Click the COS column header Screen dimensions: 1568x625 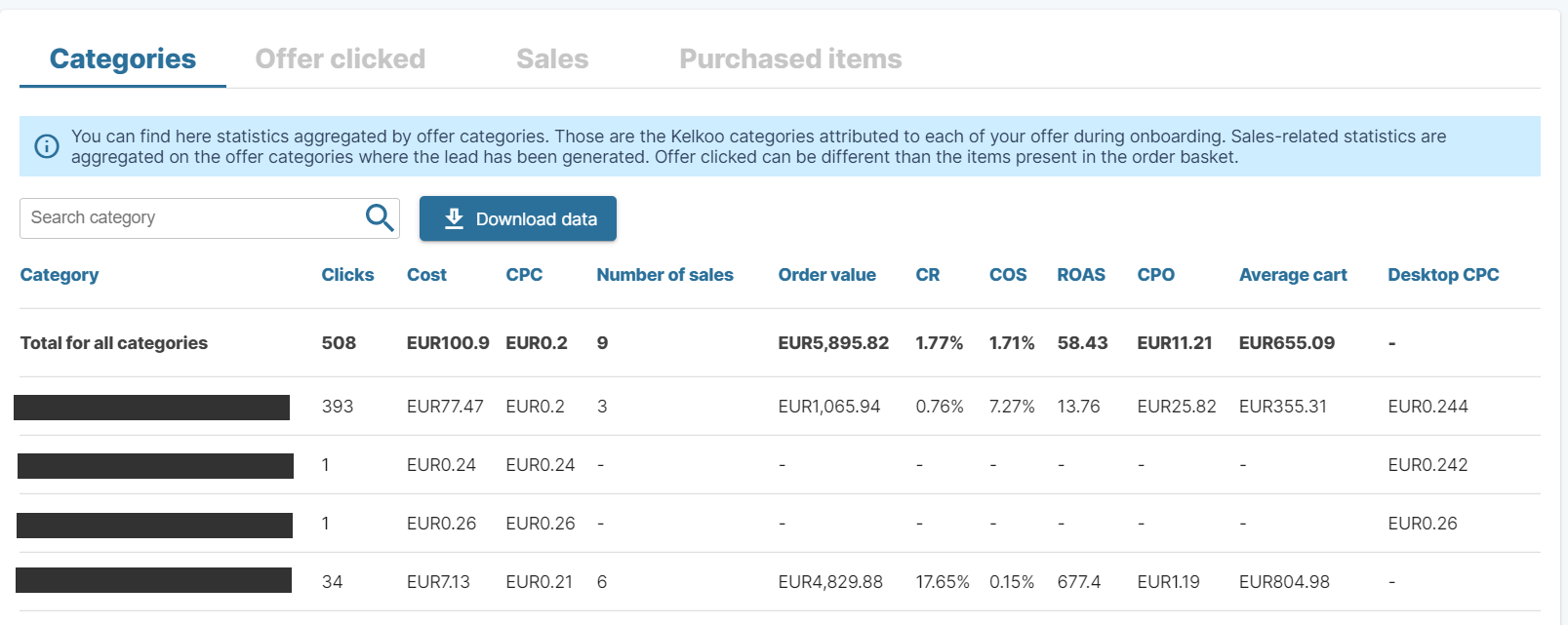pos(1008,275)
